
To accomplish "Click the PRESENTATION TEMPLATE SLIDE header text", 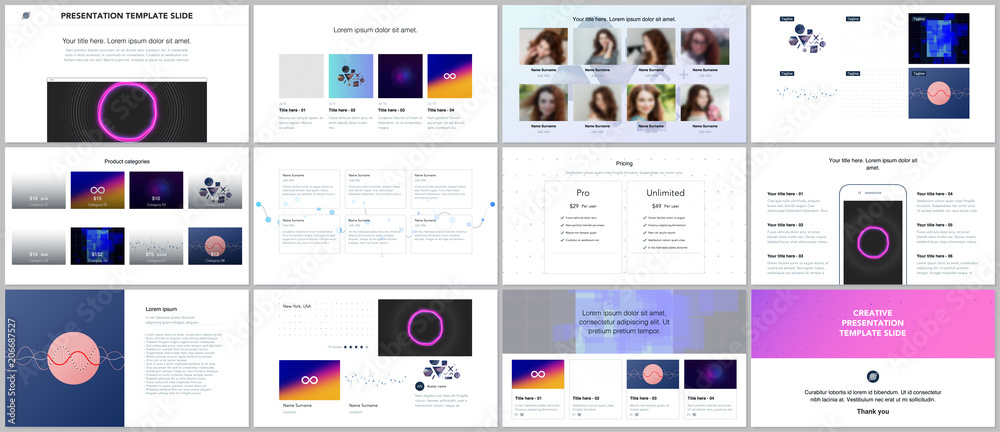I will point(127,16).
